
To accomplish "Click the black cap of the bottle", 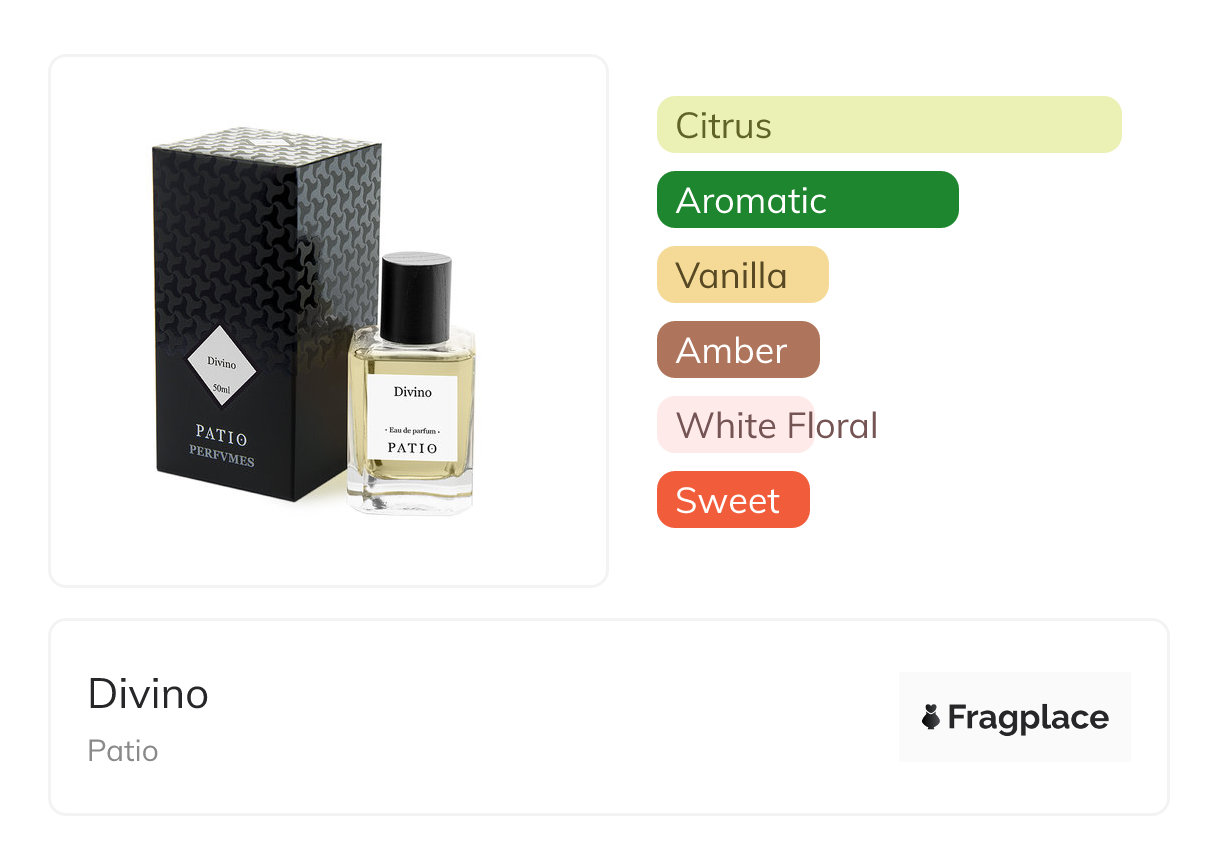I will pyautogui.click(x=415, y=297).
